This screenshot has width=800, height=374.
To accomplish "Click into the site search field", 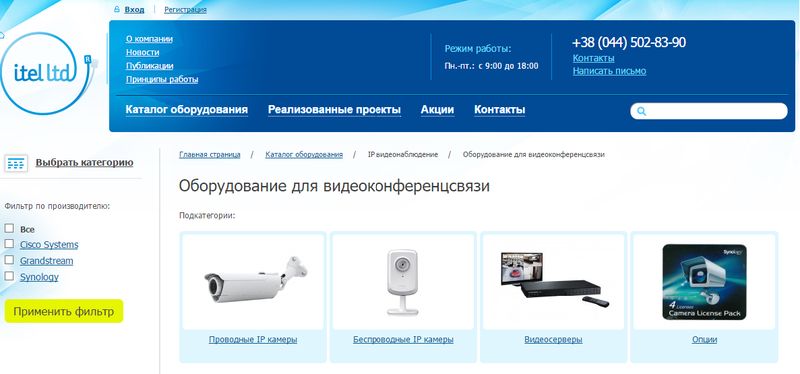I will click(709, 111).
